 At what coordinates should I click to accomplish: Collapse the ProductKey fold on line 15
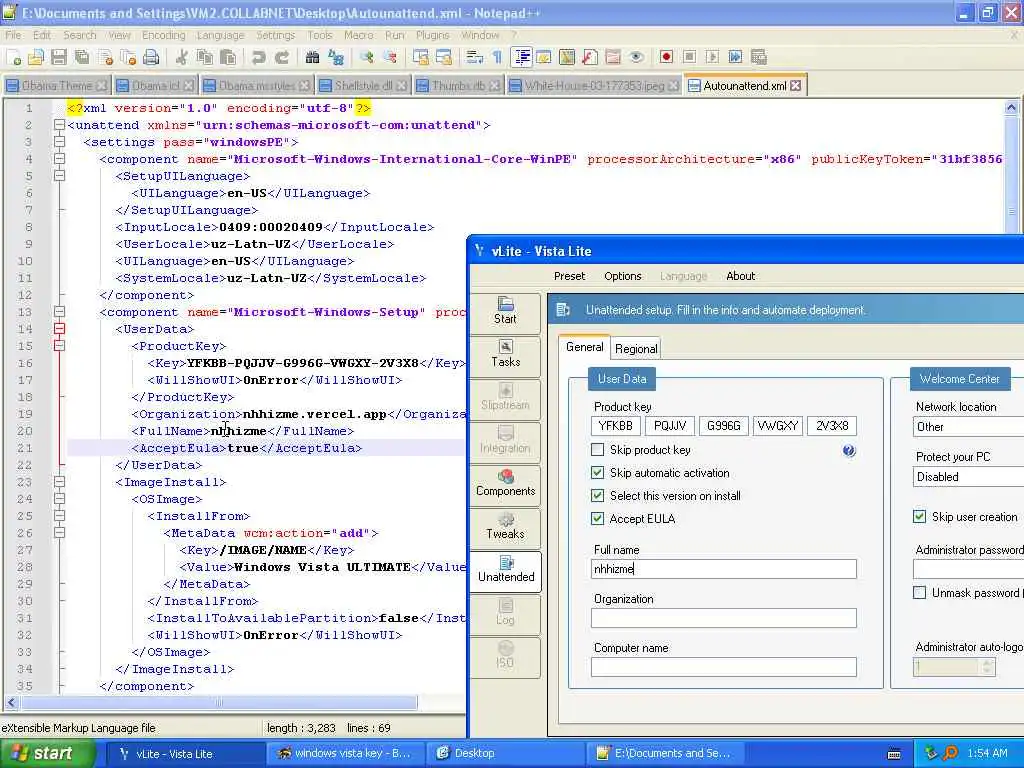59,346
